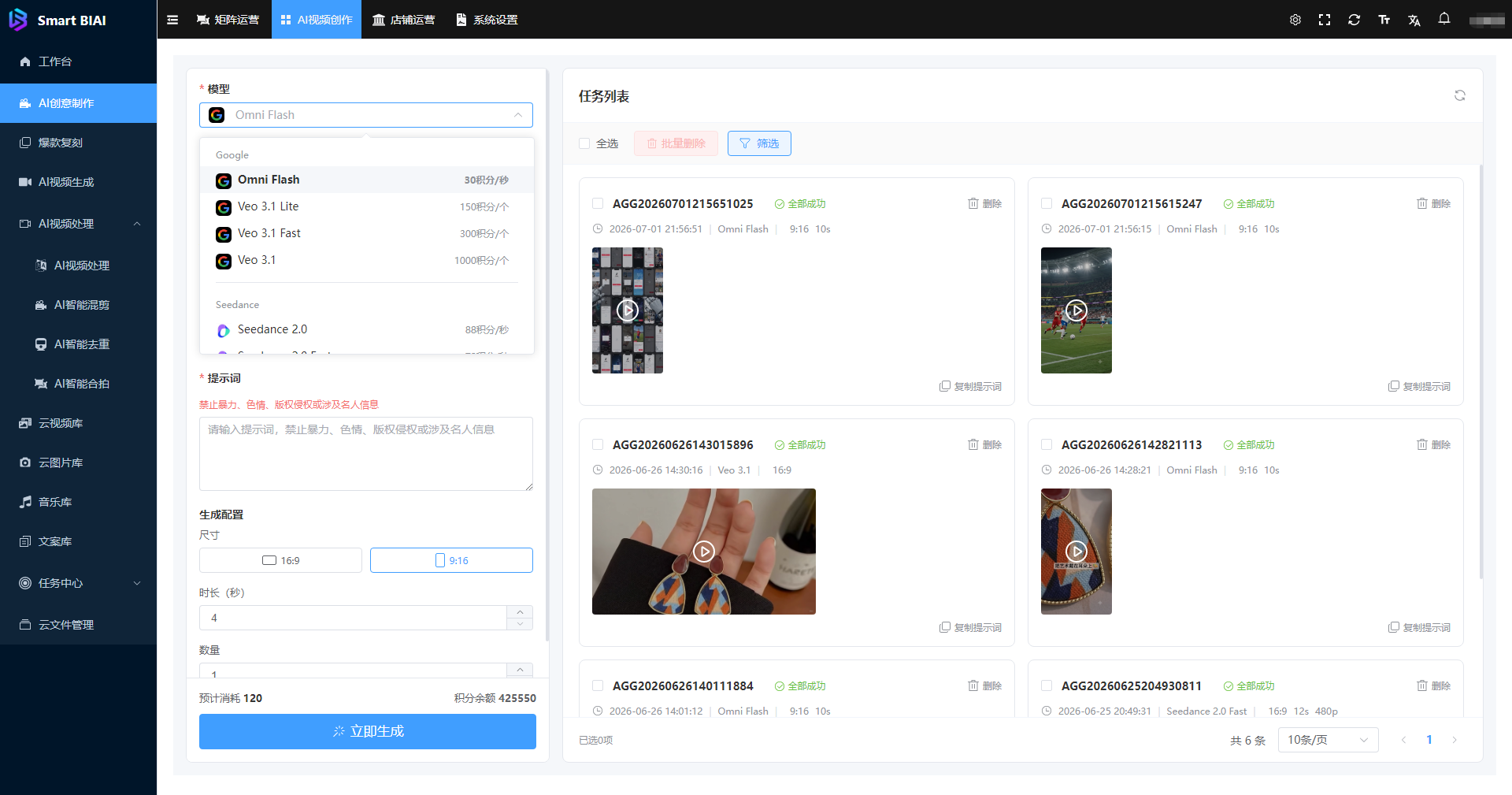This screenshot has width=1512, height=795.
Task: Click the 批量删除 batch delete button
Action: click(x=676, y=143)
